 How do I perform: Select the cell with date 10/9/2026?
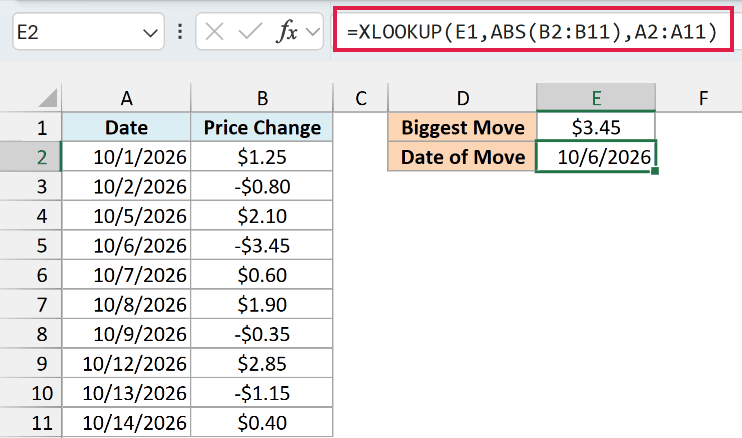point(126,334)
